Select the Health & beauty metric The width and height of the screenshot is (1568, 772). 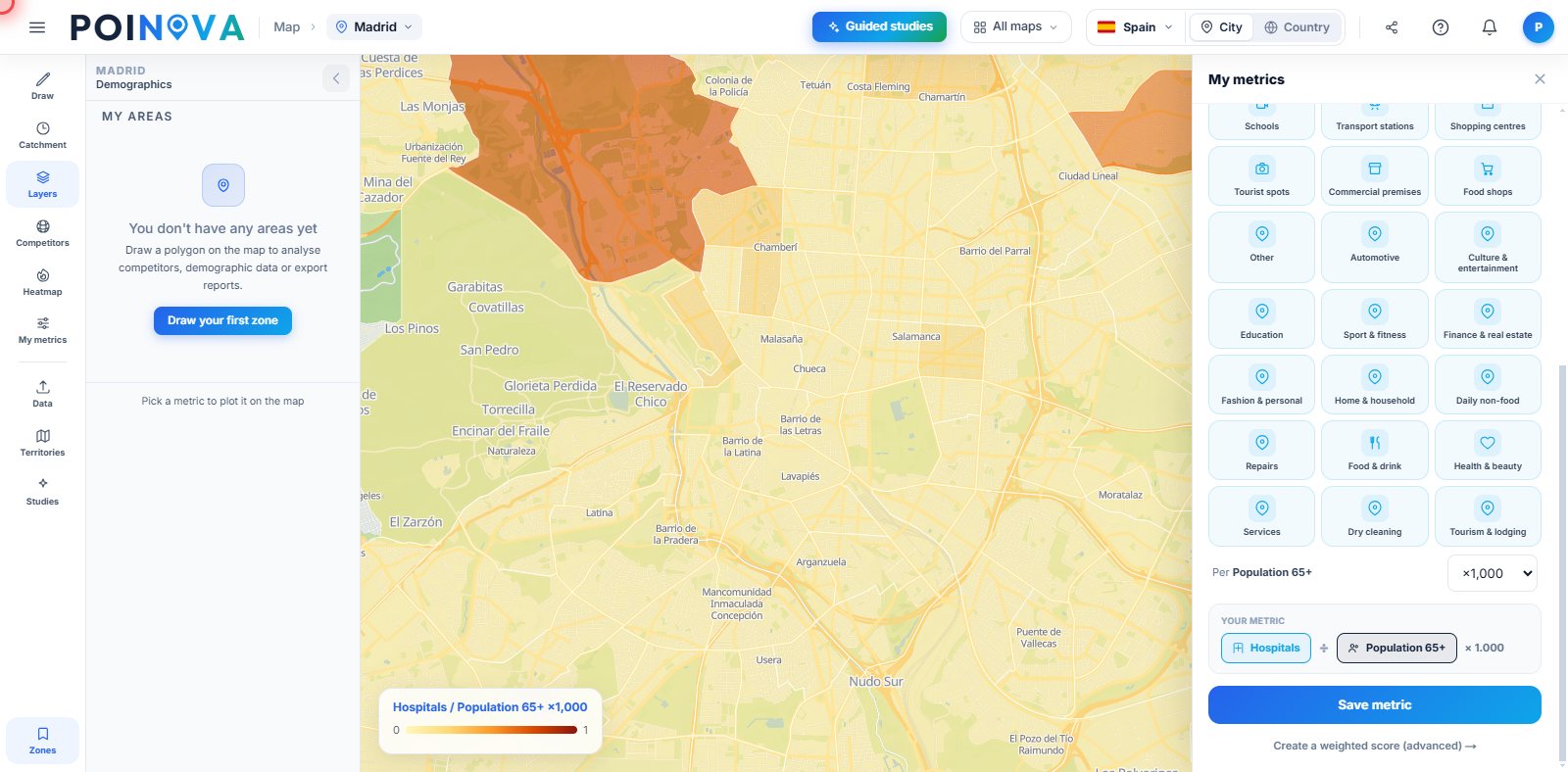(1488, 451)
